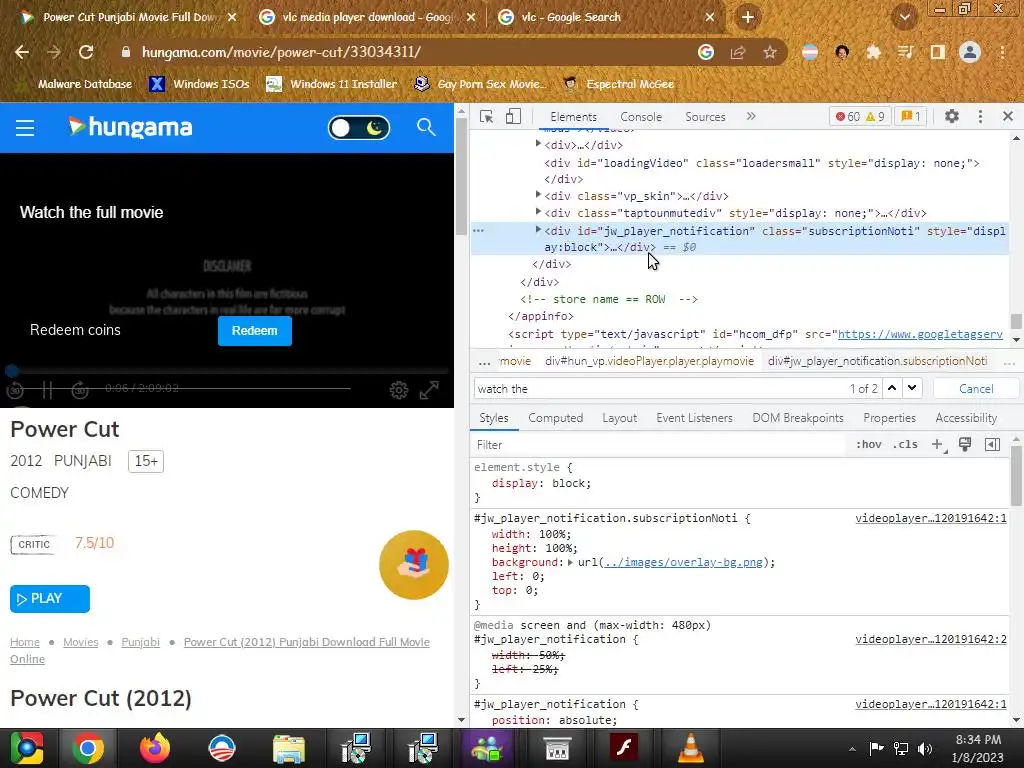Image resolution: width=1024 pixels, height=768 pixels.
Task: Open DevTools three-dot customize menu
Action: pyautogui.click(x=980, y=116)
